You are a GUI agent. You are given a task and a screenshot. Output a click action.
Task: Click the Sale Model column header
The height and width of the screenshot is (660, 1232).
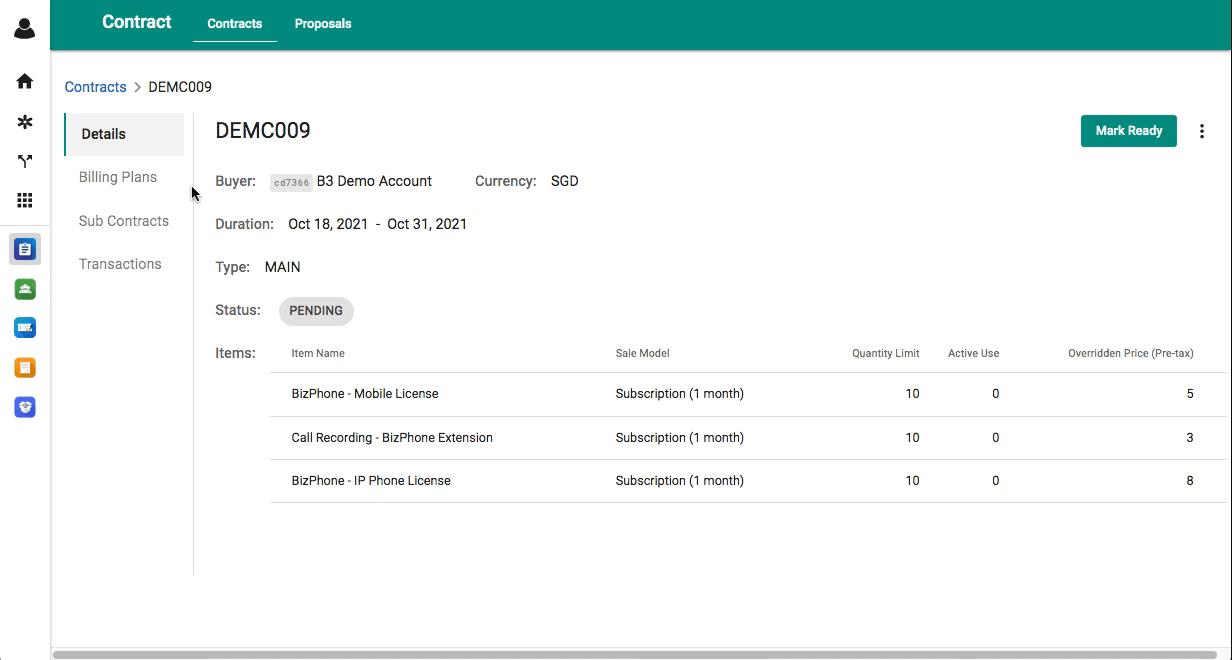pyautogui.click(x=643, y=353)
